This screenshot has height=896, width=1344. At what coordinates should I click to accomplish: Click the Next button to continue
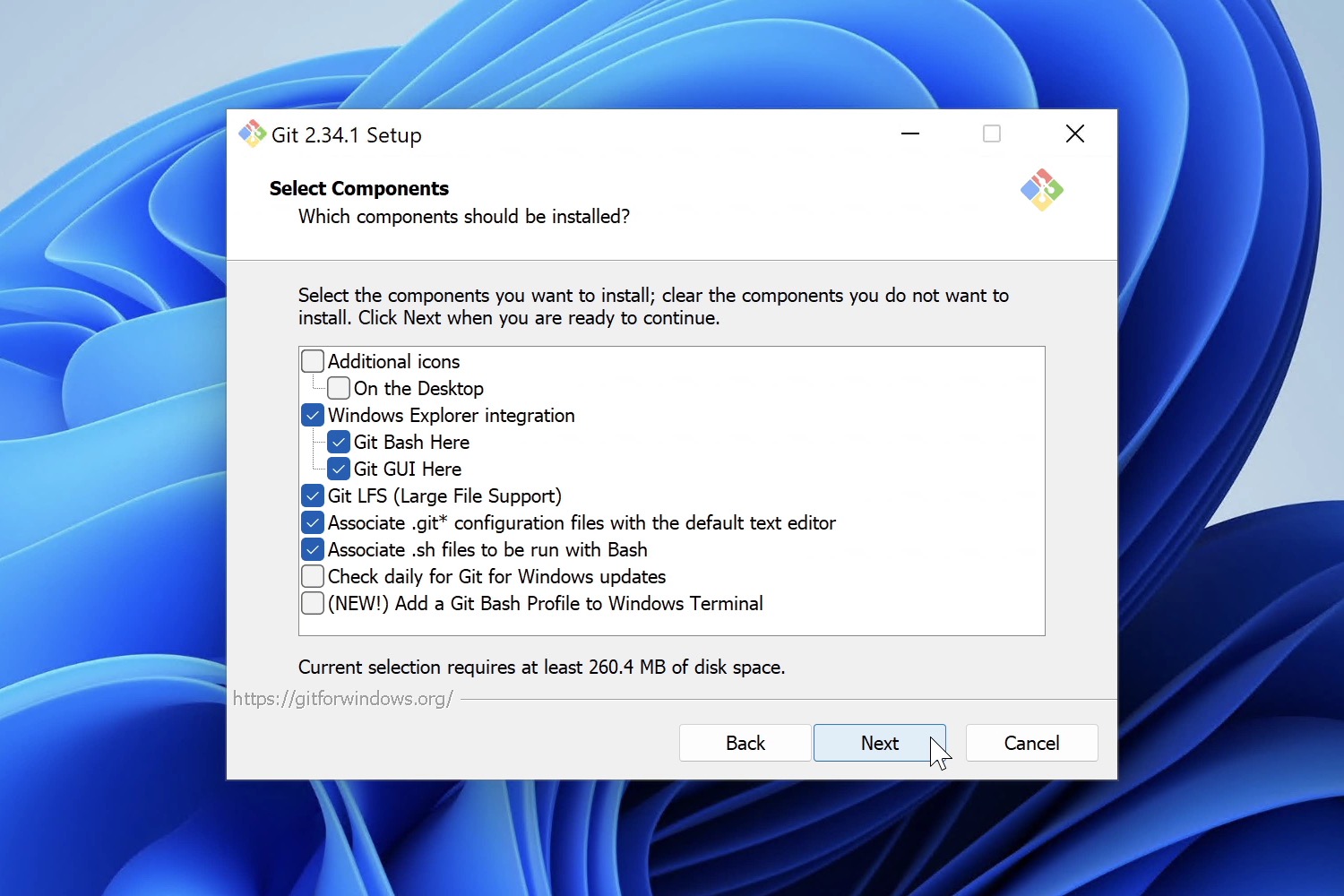pos(879,743)
